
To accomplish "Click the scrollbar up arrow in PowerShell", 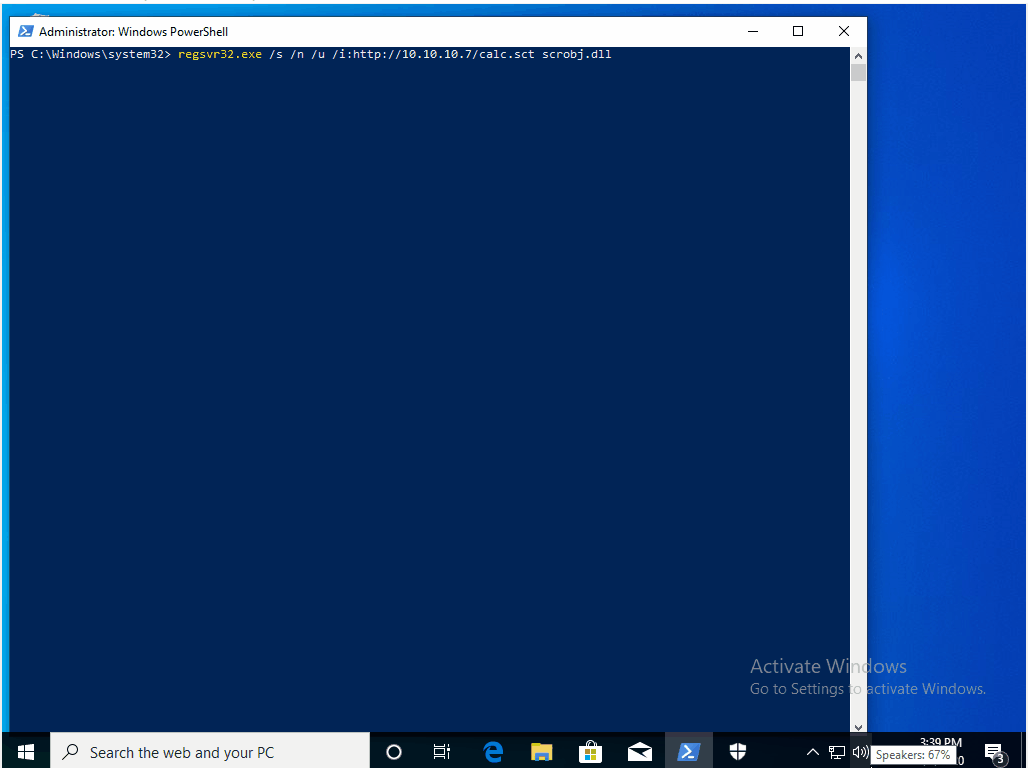I will [858, 56].
